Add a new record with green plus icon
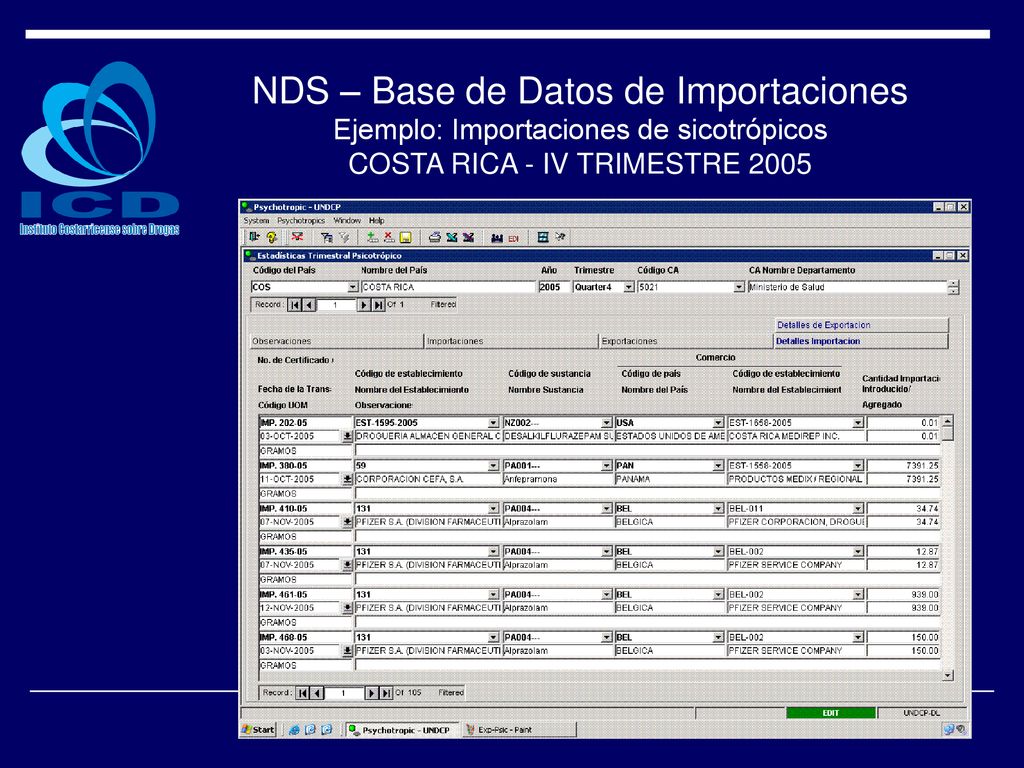The image size is (1024, 768). 372,238
